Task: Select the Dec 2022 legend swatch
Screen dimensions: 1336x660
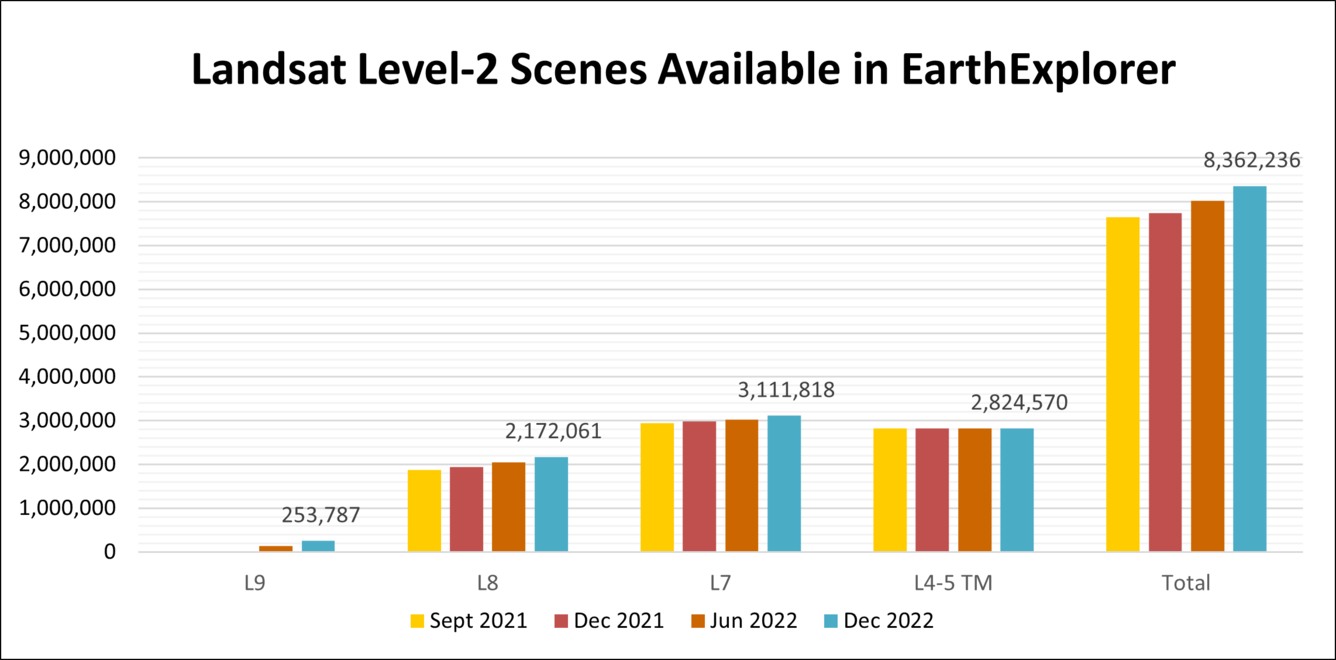Action: tap(831, 622)
